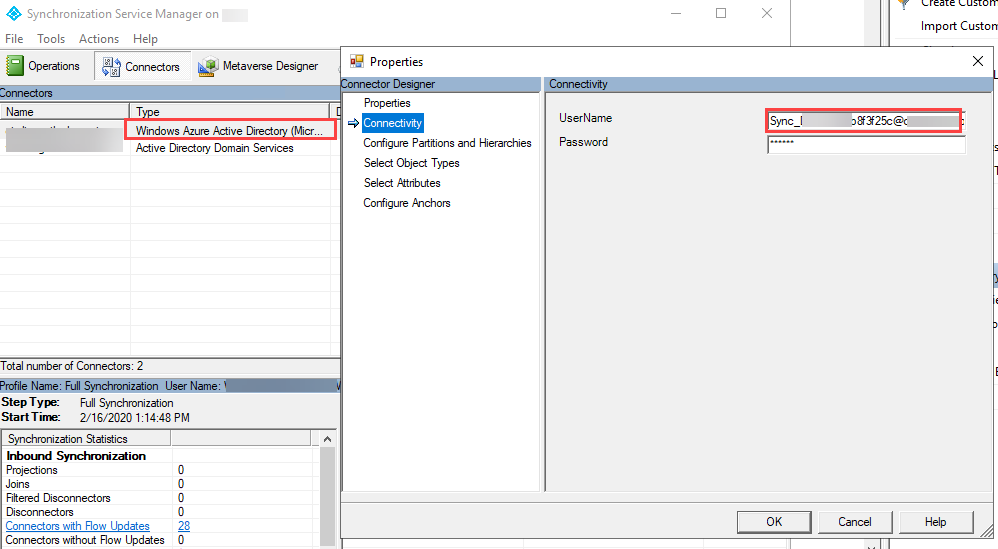Select the Windows Azure Active Directory connector row

pyautogui.click(x=169, y=130)
